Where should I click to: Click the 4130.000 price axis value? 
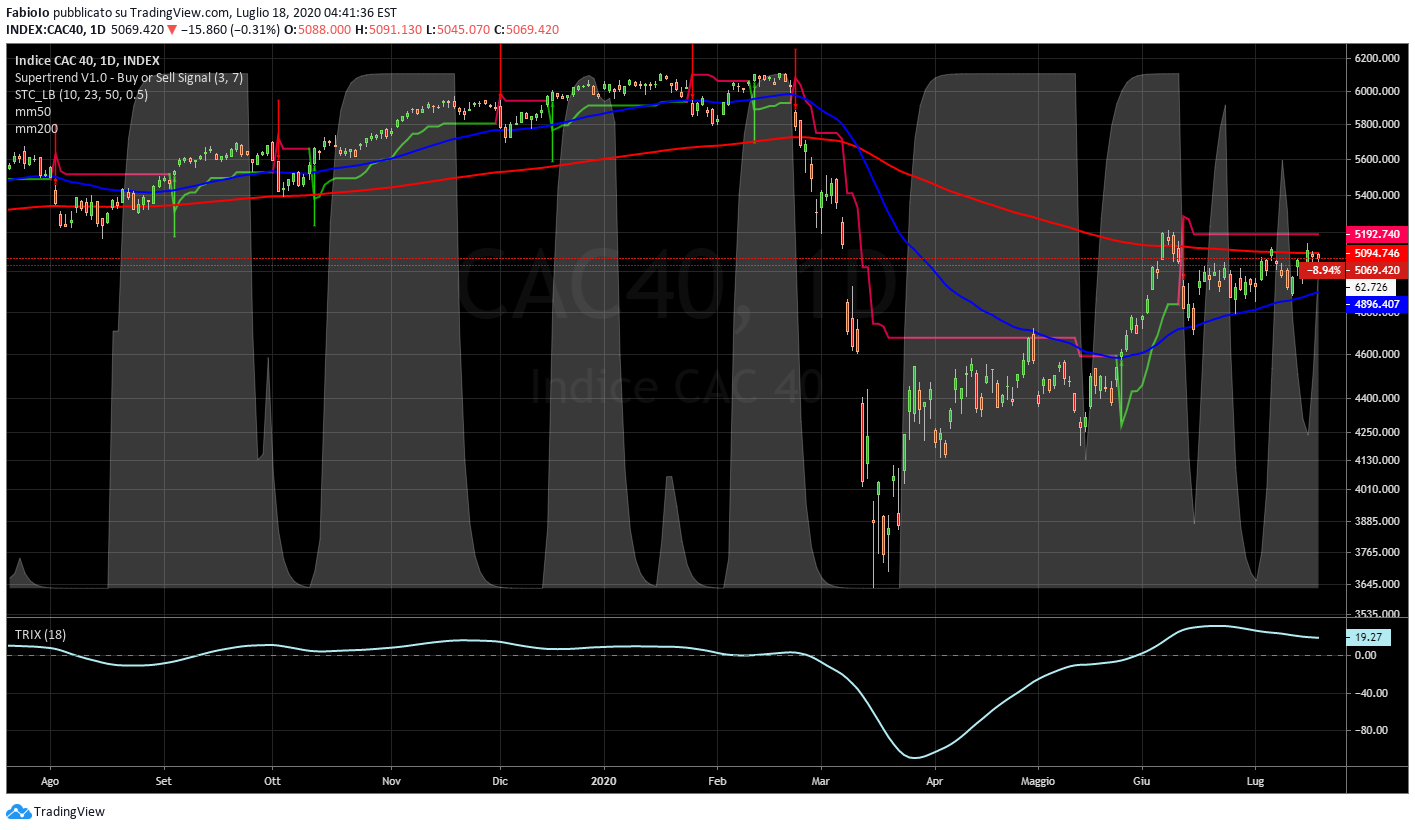[x=1376, y=460]
